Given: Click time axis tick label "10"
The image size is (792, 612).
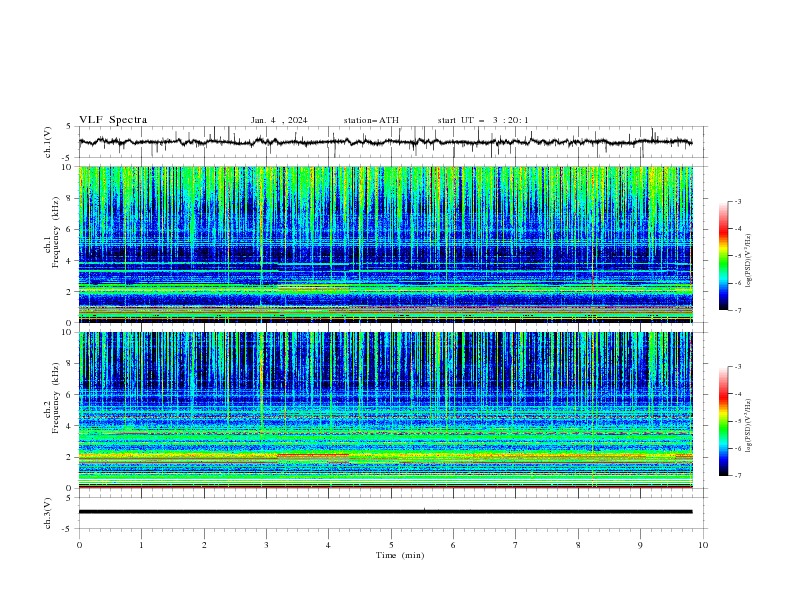Looking at the screenshot, I should click(x=703, y=545).
